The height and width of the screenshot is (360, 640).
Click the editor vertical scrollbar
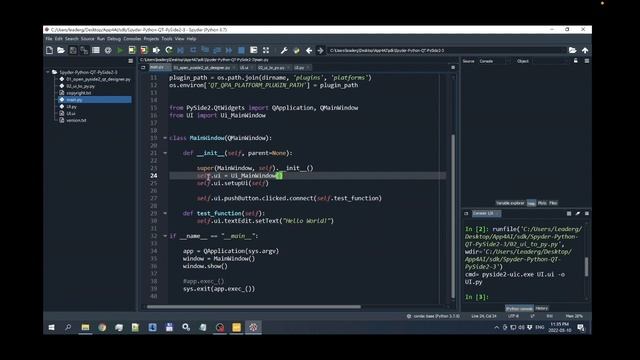click(453, 216)
